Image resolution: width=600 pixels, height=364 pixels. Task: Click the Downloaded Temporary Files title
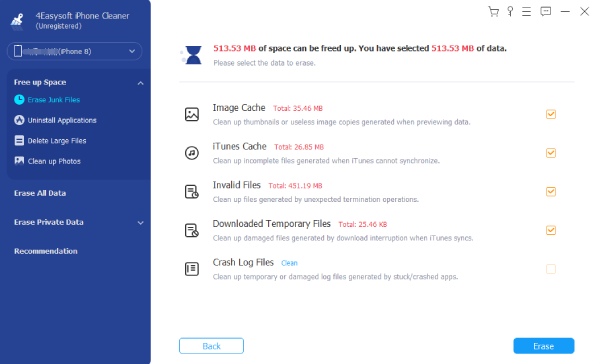pos(272,224)
